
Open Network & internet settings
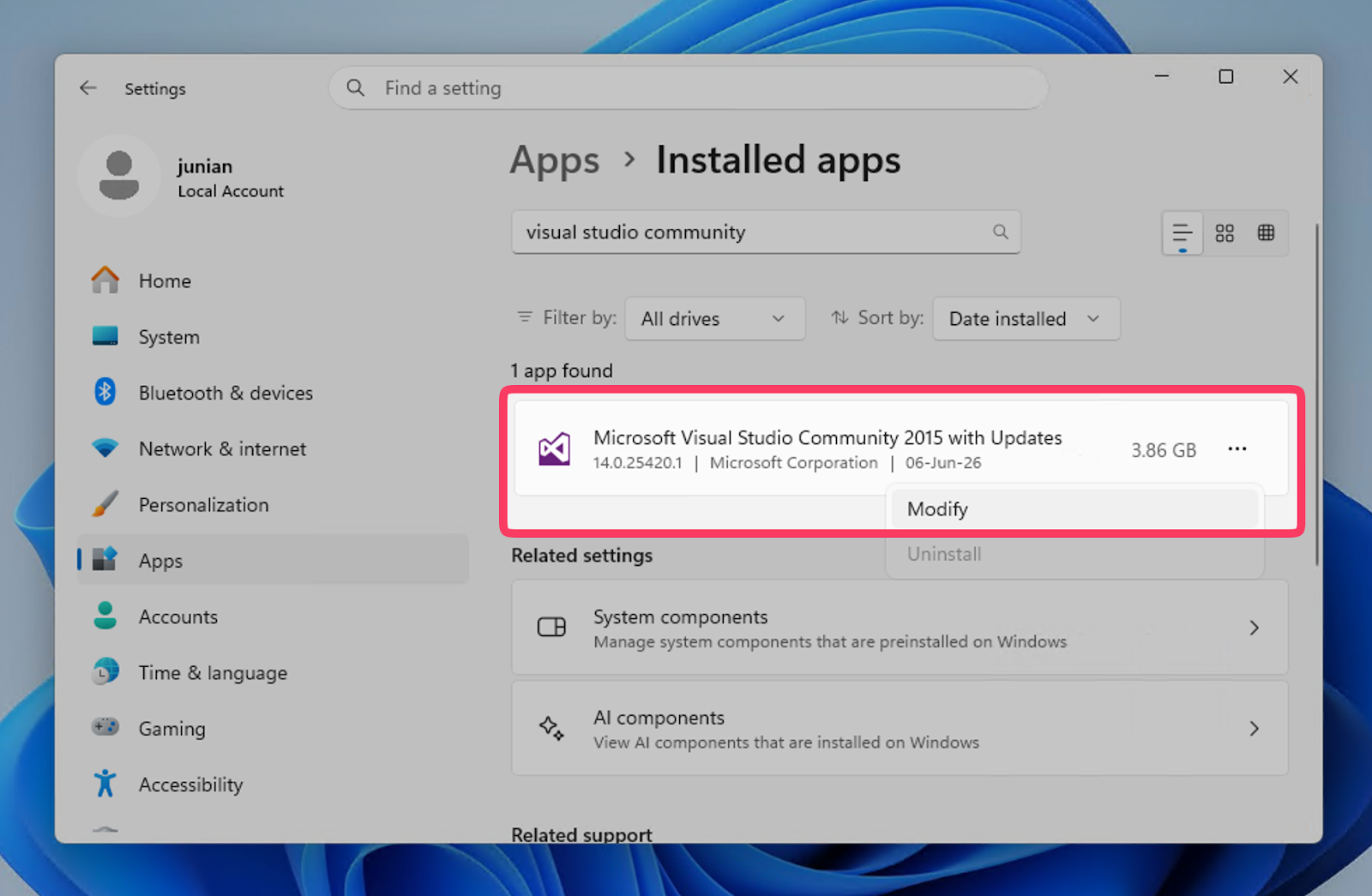tap(273, 448)
